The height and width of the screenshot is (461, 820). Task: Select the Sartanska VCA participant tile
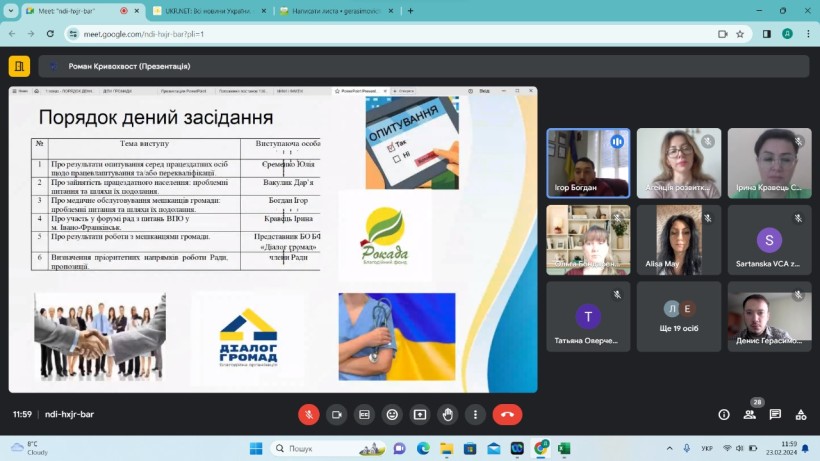[x=769, y=240]
